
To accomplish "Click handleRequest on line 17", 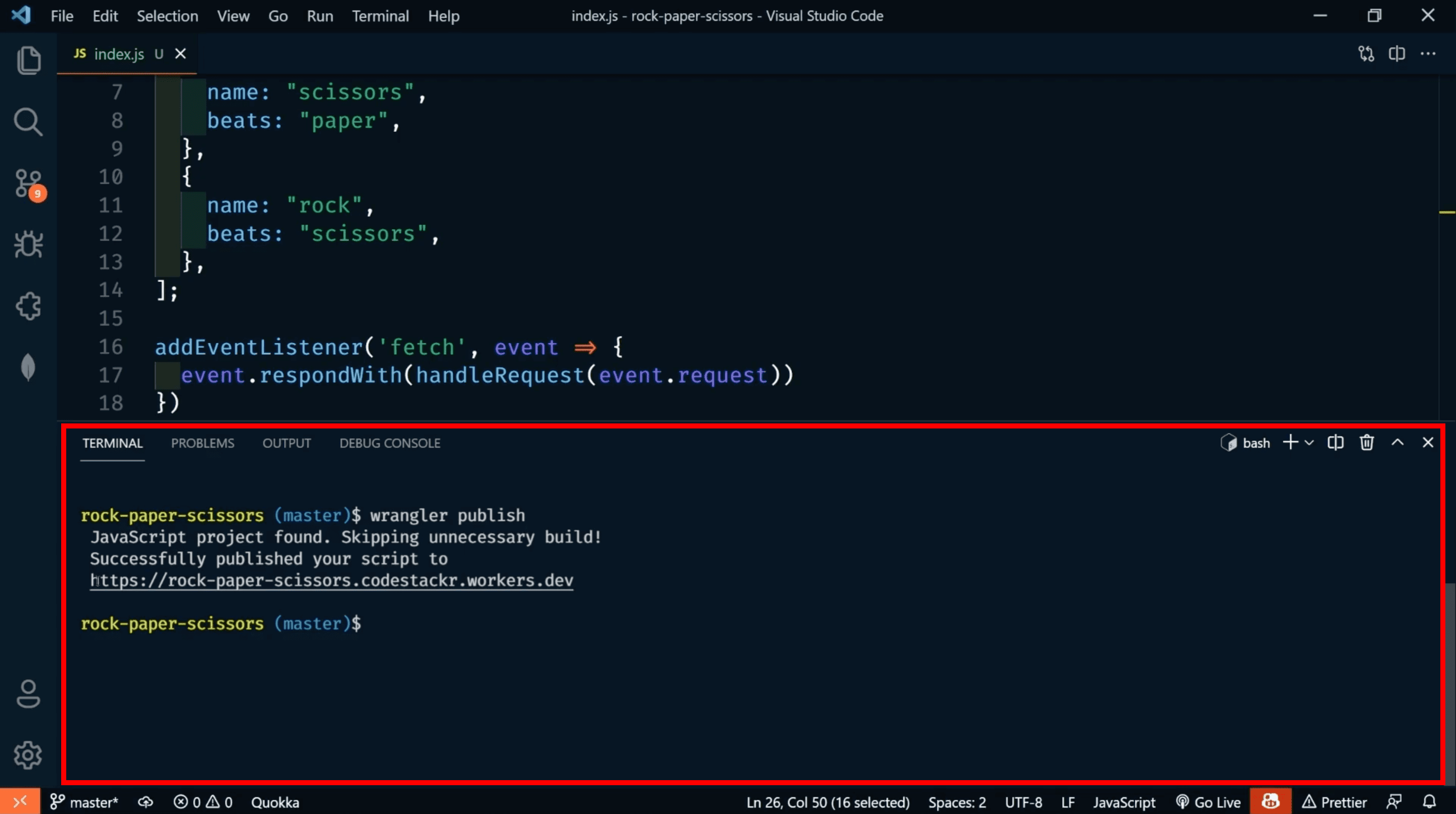I will pos(500,375).
